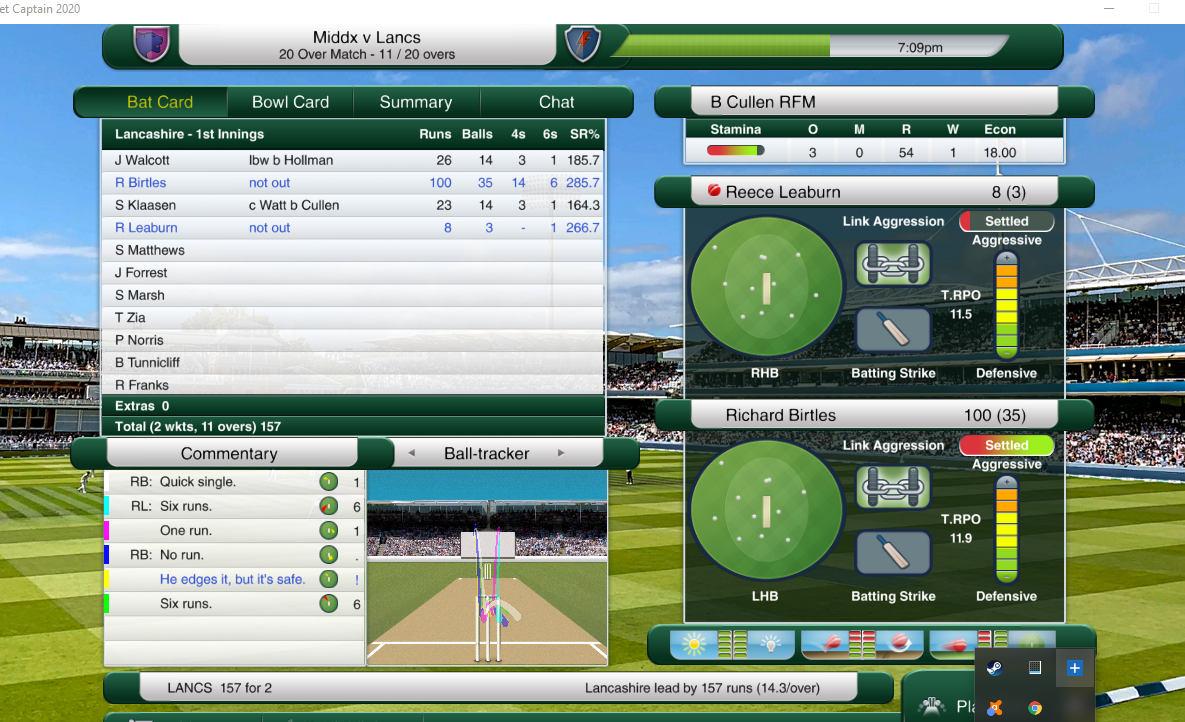Screen dimensions: 1185x722
Task: Click Richard Birtles' Settled indicator
Action: coord(1006,445)
